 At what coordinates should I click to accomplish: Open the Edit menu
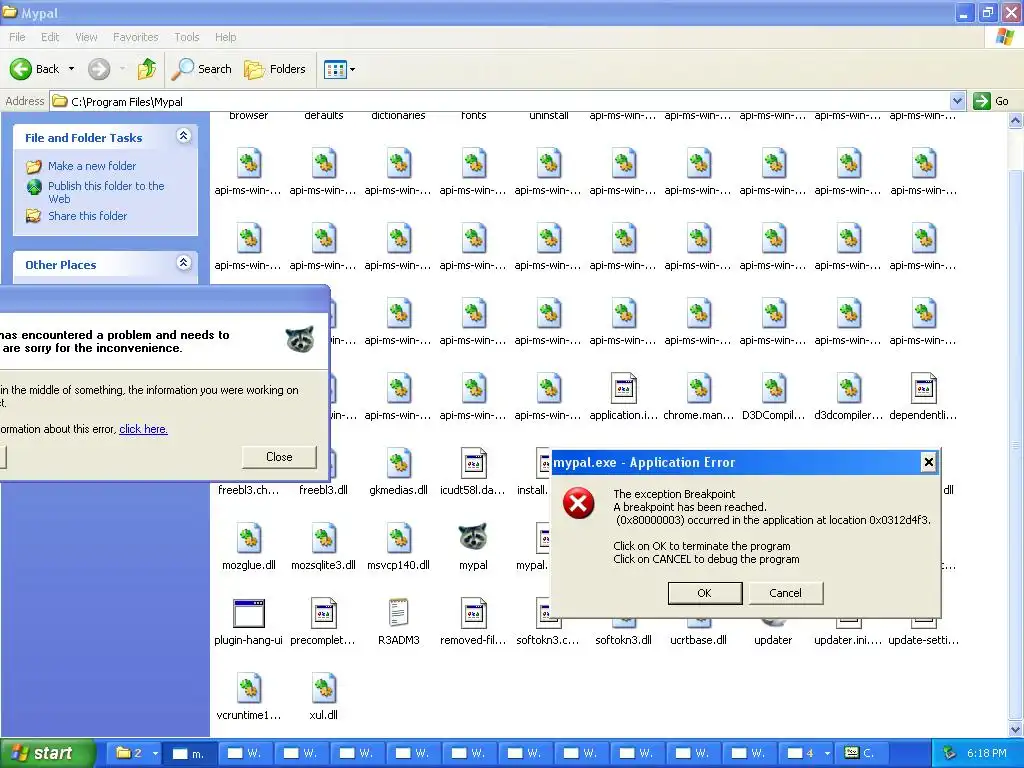50,37
